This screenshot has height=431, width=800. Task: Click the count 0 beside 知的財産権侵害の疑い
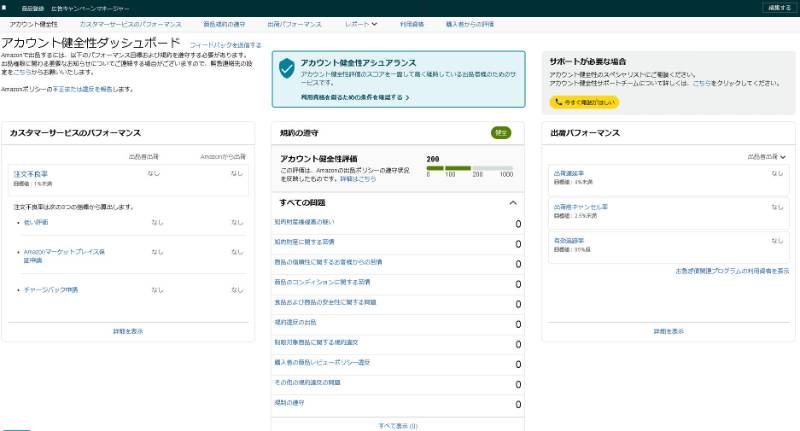tap(518, 224)
